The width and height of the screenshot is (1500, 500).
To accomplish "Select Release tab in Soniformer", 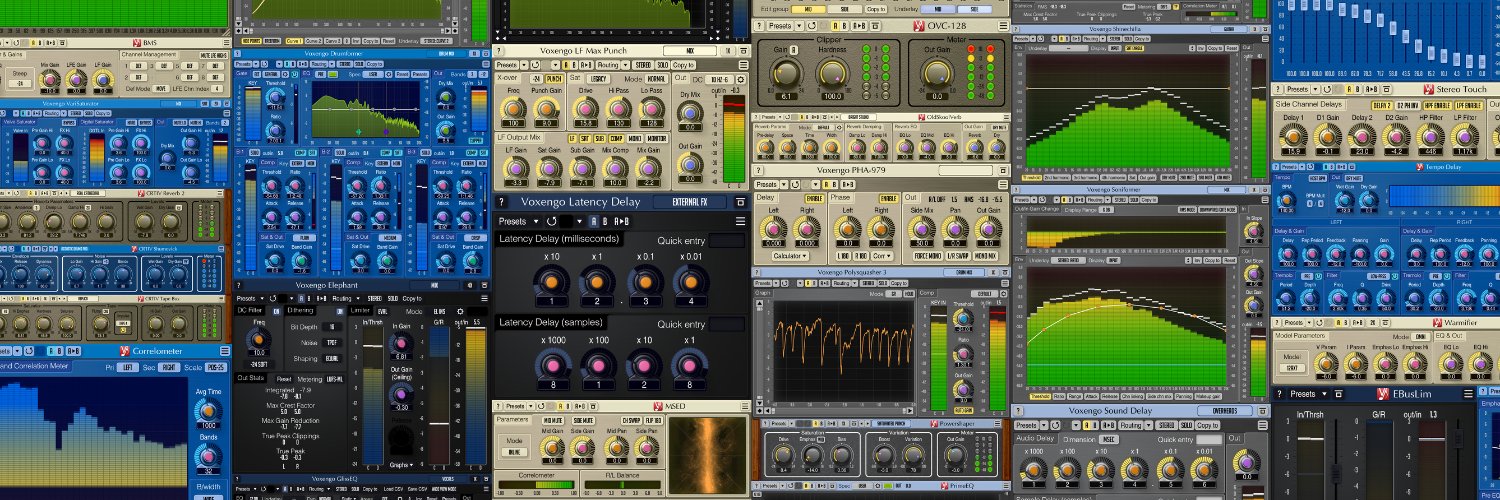I will click(x=1110, y=396).
